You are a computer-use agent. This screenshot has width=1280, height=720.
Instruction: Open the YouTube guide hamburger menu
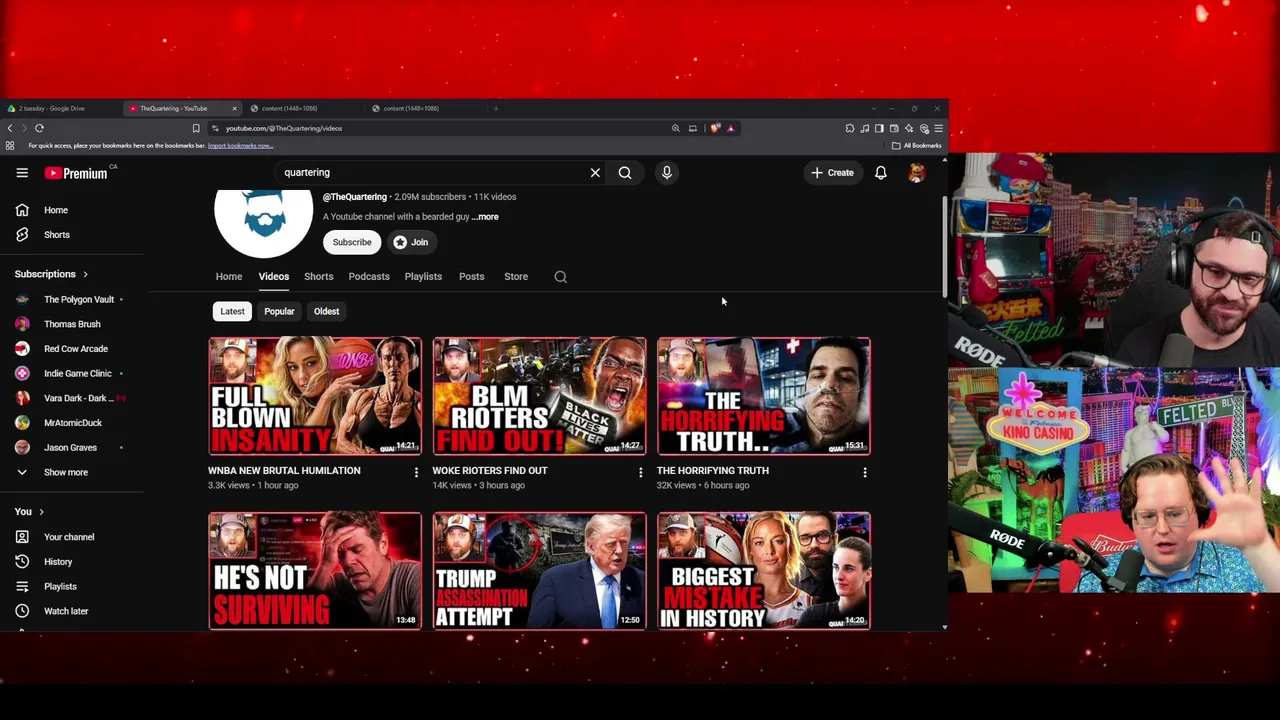click(x=22, y=173)
